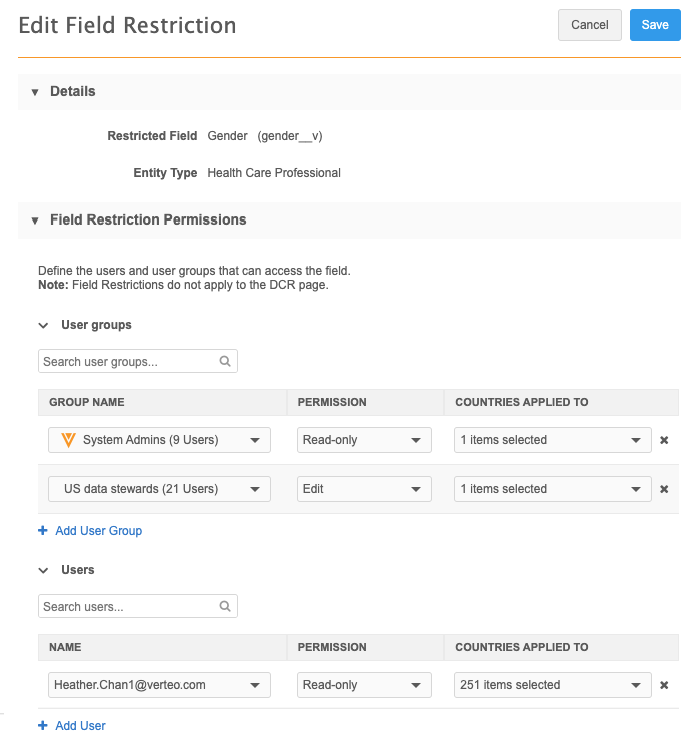Click search icon in user groups search
The height and width of the screenshot is (734, 691).
pyautogui.click(x=225, y=362)
